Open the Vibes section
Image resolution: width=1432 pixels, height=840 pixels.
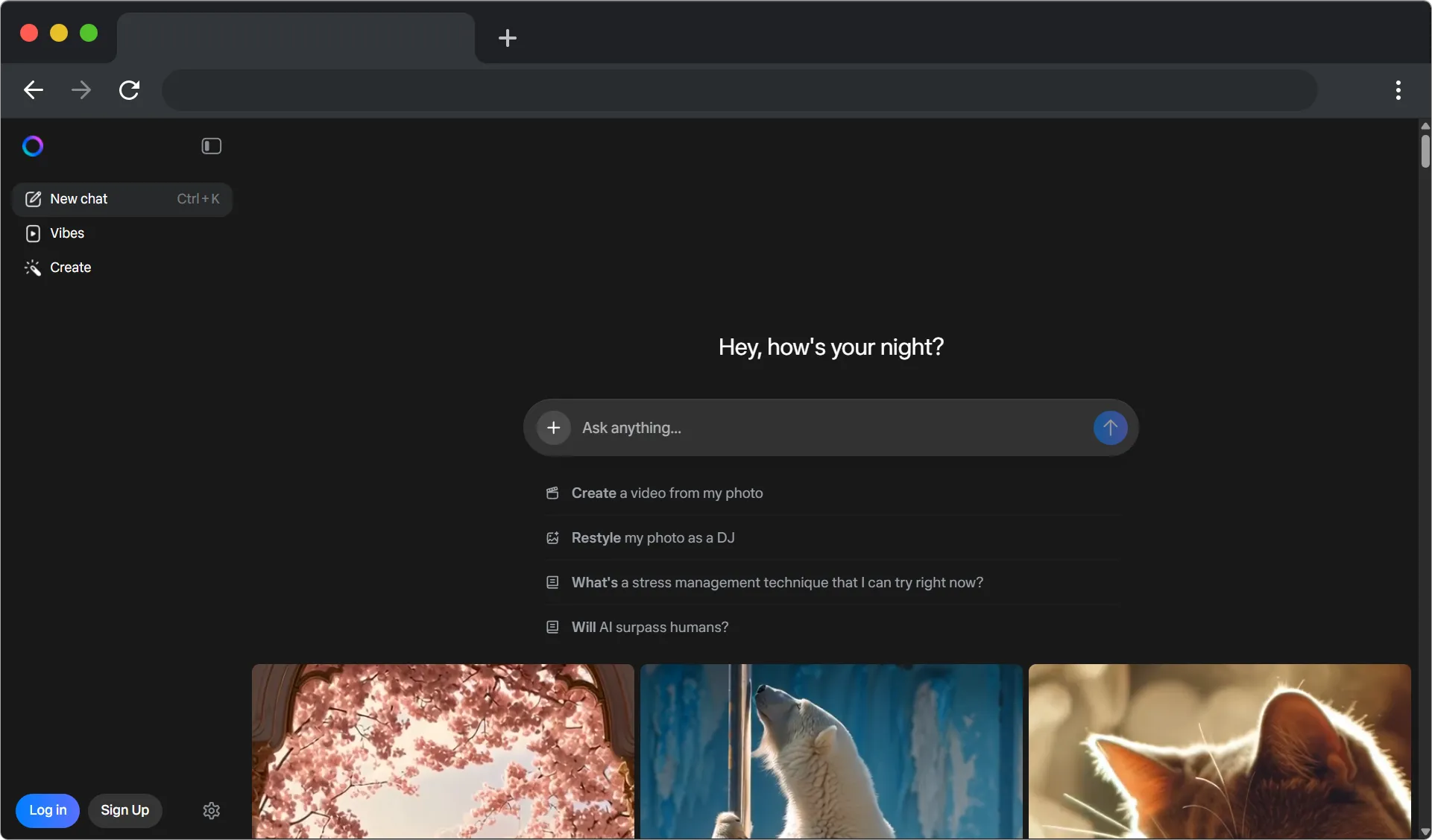tap(66, 233)
